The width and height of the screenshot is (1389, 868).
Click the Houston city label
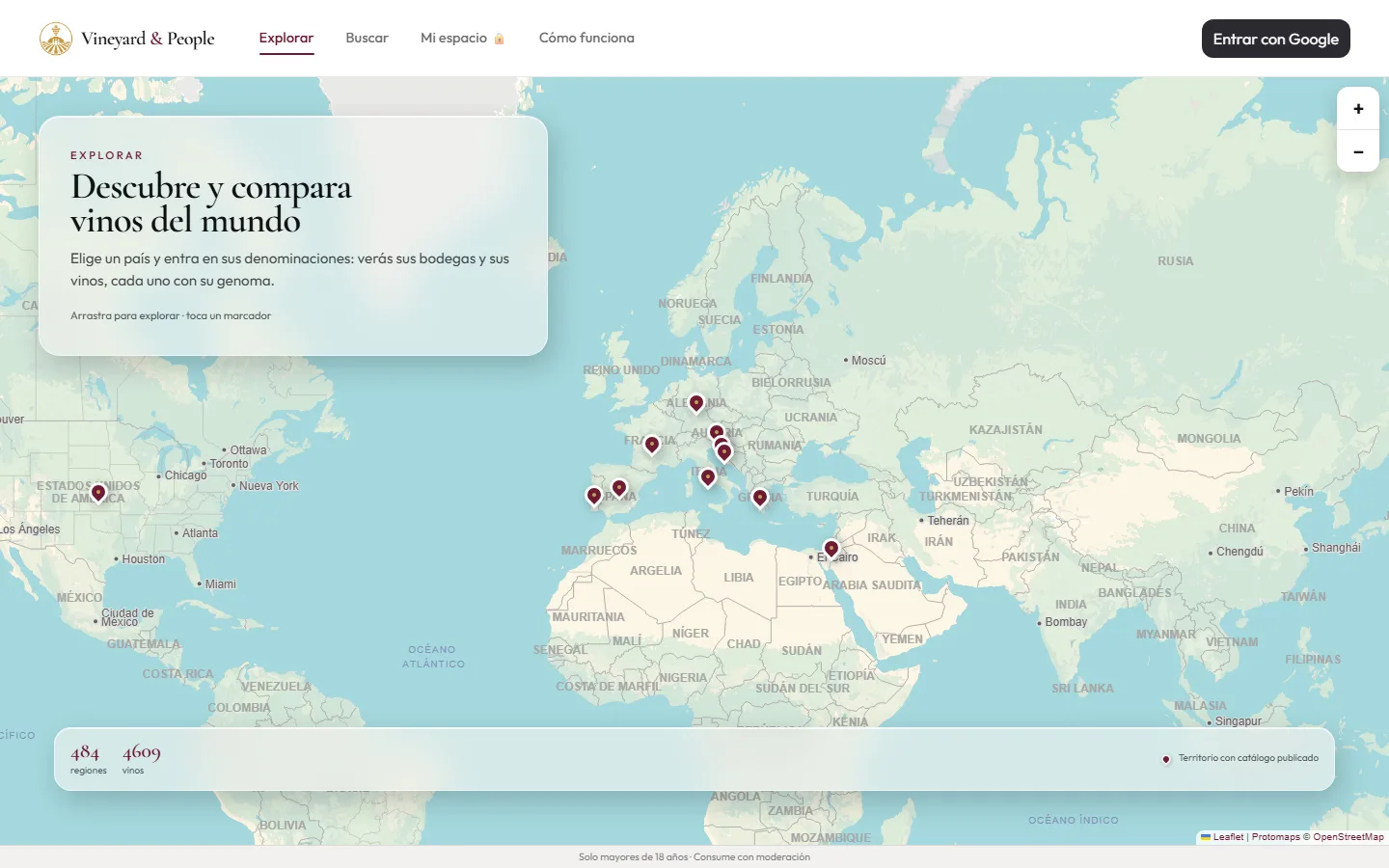[x=140, y=559]
